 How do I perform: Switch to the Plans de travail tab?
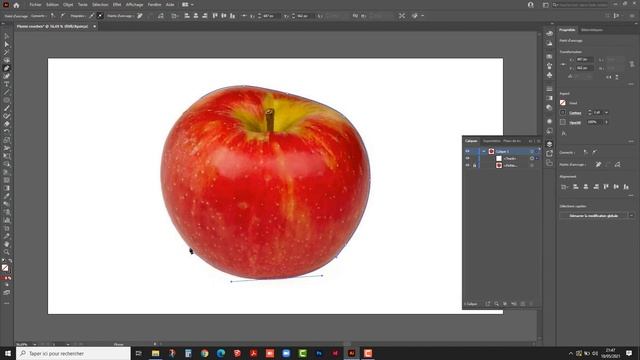512,141
